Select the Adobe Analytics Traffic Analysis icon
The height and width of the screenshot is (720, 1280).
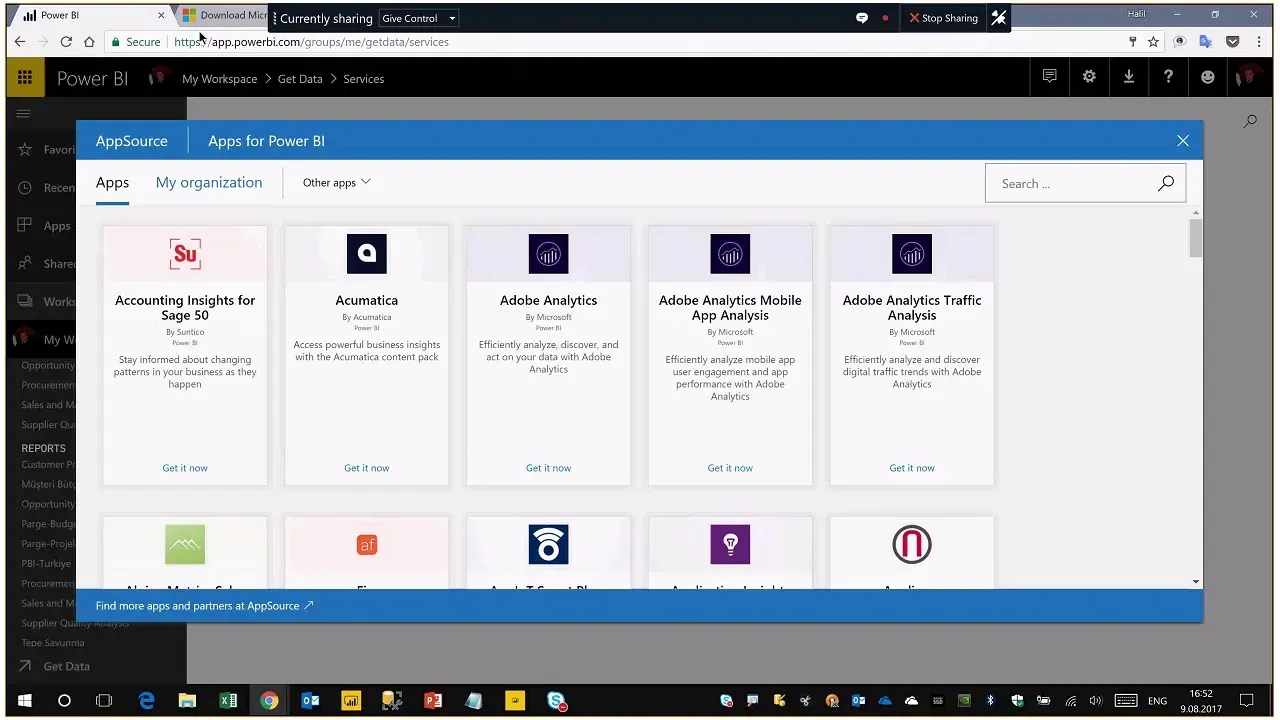click(x=912, y=254)
